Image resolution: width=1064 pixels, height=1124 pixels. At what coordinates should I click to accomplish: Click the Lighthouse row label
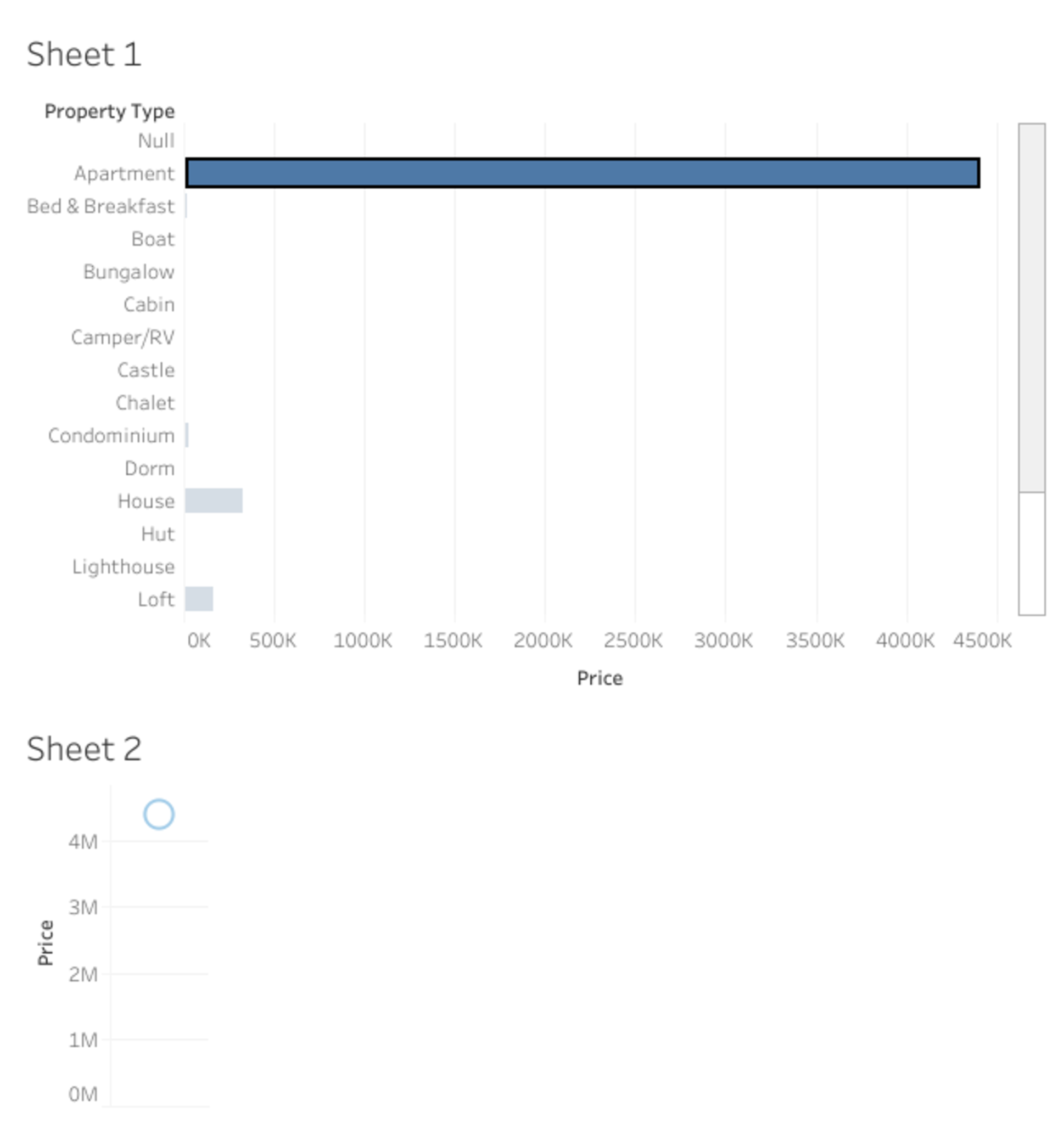[x=123, y=567]
